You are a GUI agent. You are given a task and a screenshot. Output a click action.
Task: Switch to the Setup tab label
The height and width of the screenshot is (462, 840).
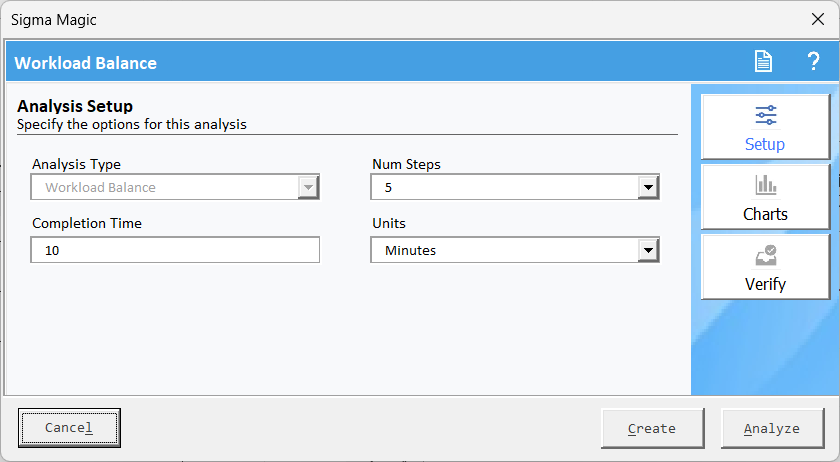[765, 144]
